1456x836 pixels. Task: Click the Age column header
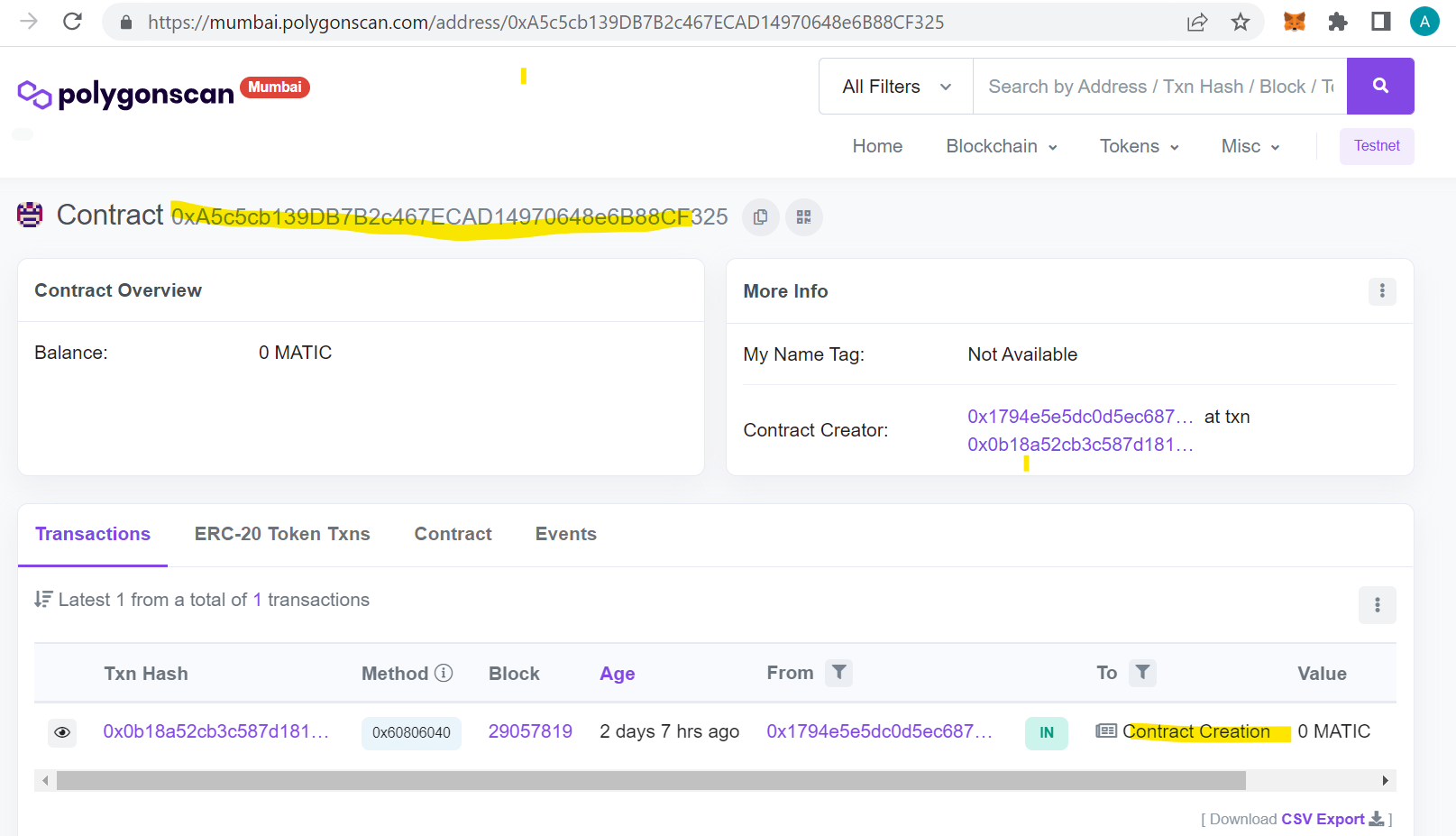click(618, 674)
